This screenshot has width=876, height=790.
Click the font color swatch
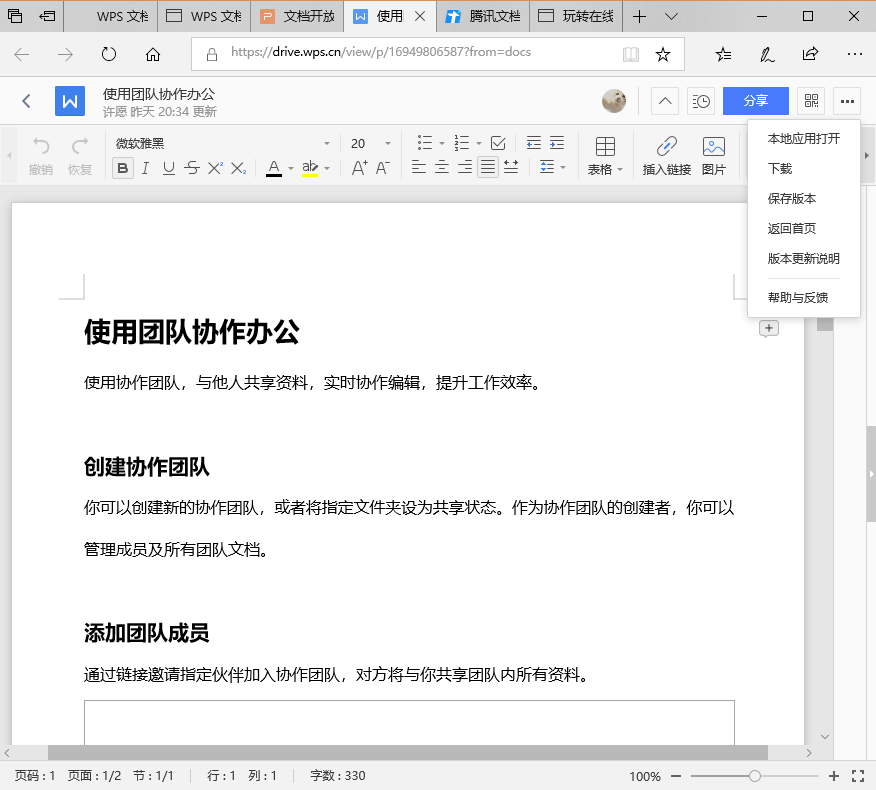[274, 168]
